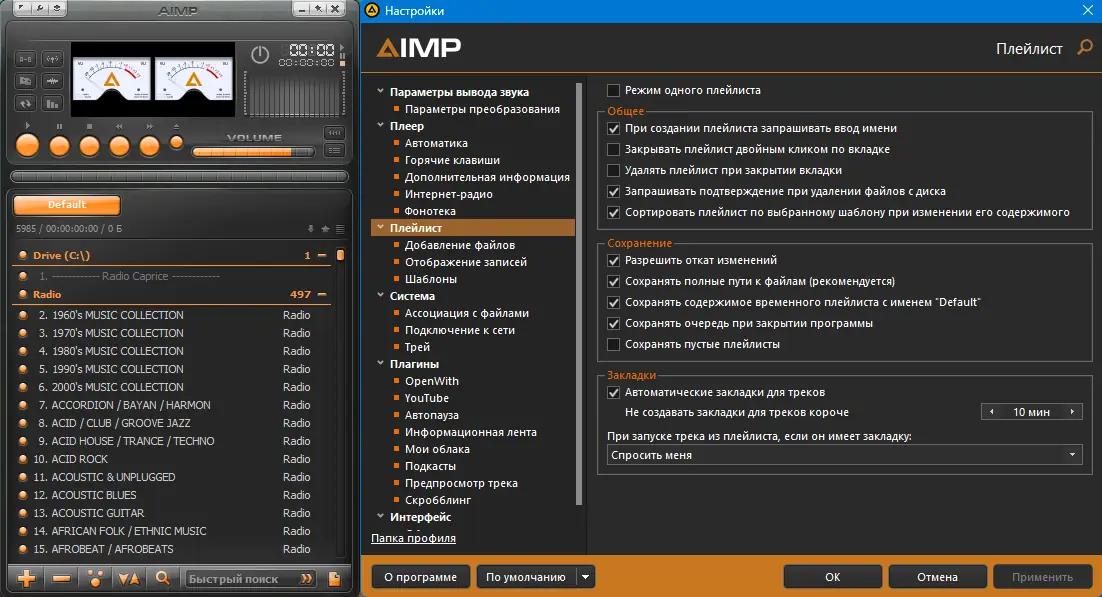Expand the Интерфейс section in settings tree

point(381,517)
